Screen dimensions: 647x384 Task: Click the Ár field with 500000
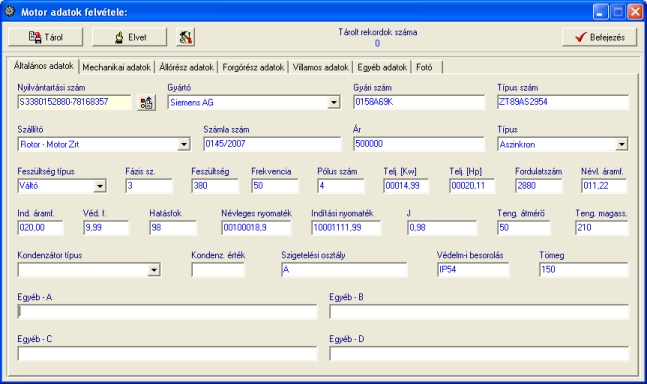419,144
